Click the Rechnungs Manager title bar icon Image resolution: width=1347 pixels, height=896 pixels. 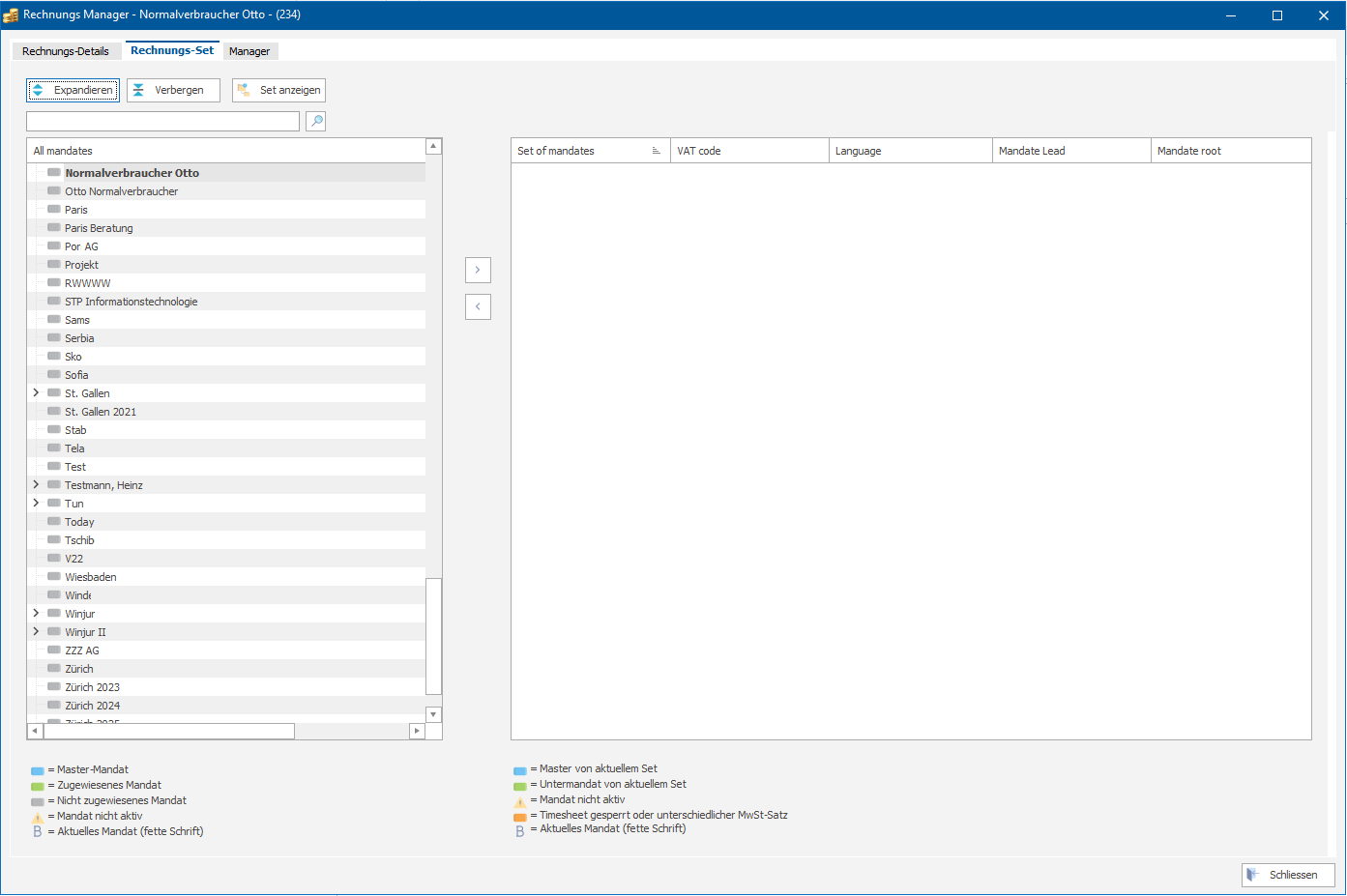pyautogui.click(x=11, y=14)
